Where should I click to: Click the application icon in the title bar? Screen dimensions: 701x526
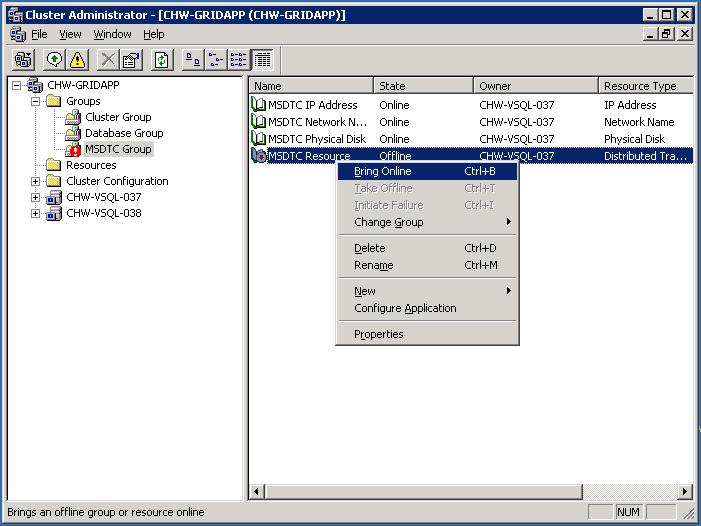point(16,15)
